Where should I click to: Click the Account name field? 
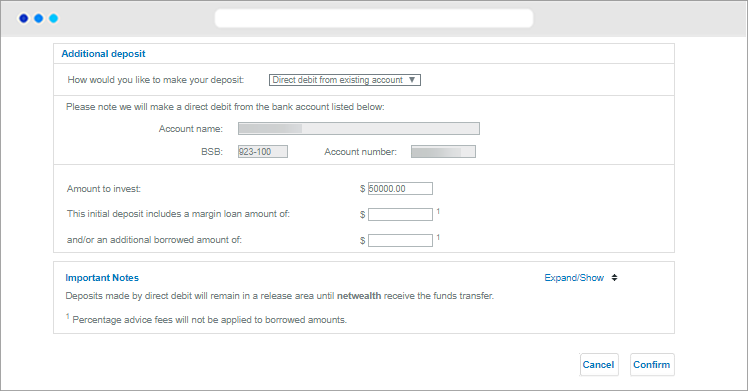pos(359,128)
